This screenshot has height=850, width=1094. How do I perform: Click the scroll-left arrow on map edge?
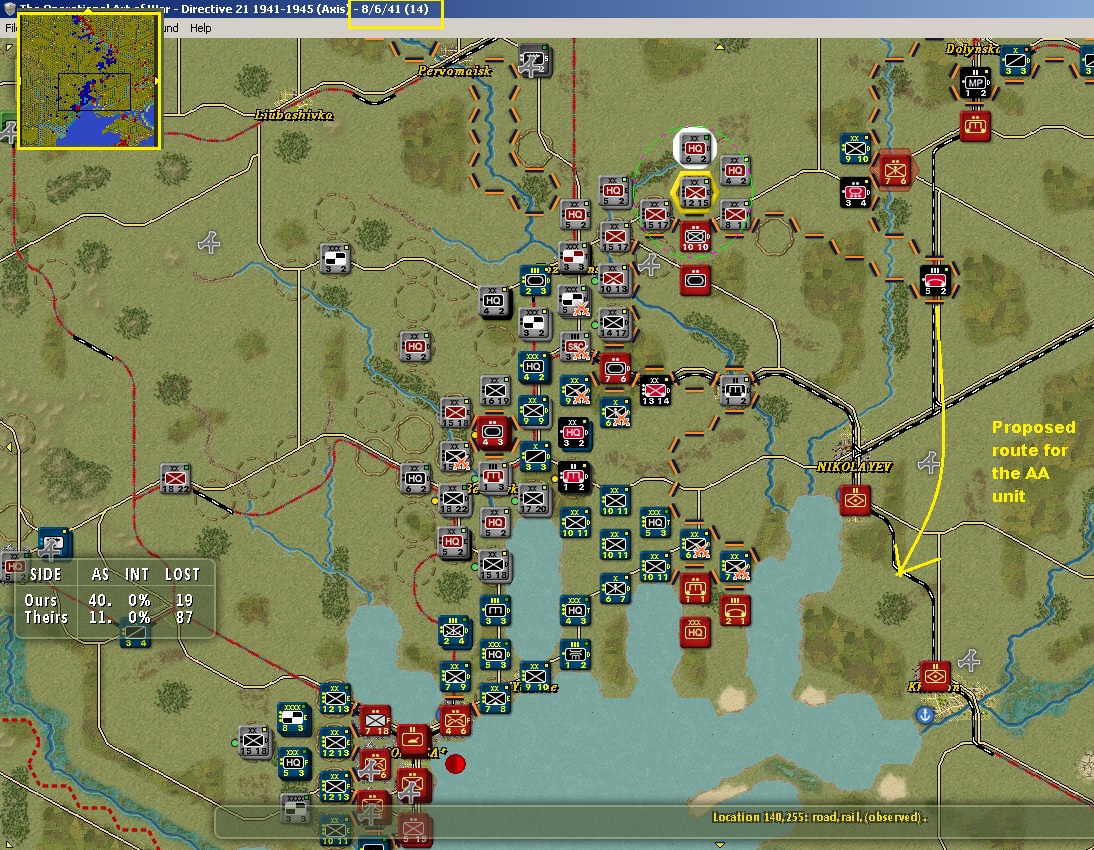[x=9, y=447]
